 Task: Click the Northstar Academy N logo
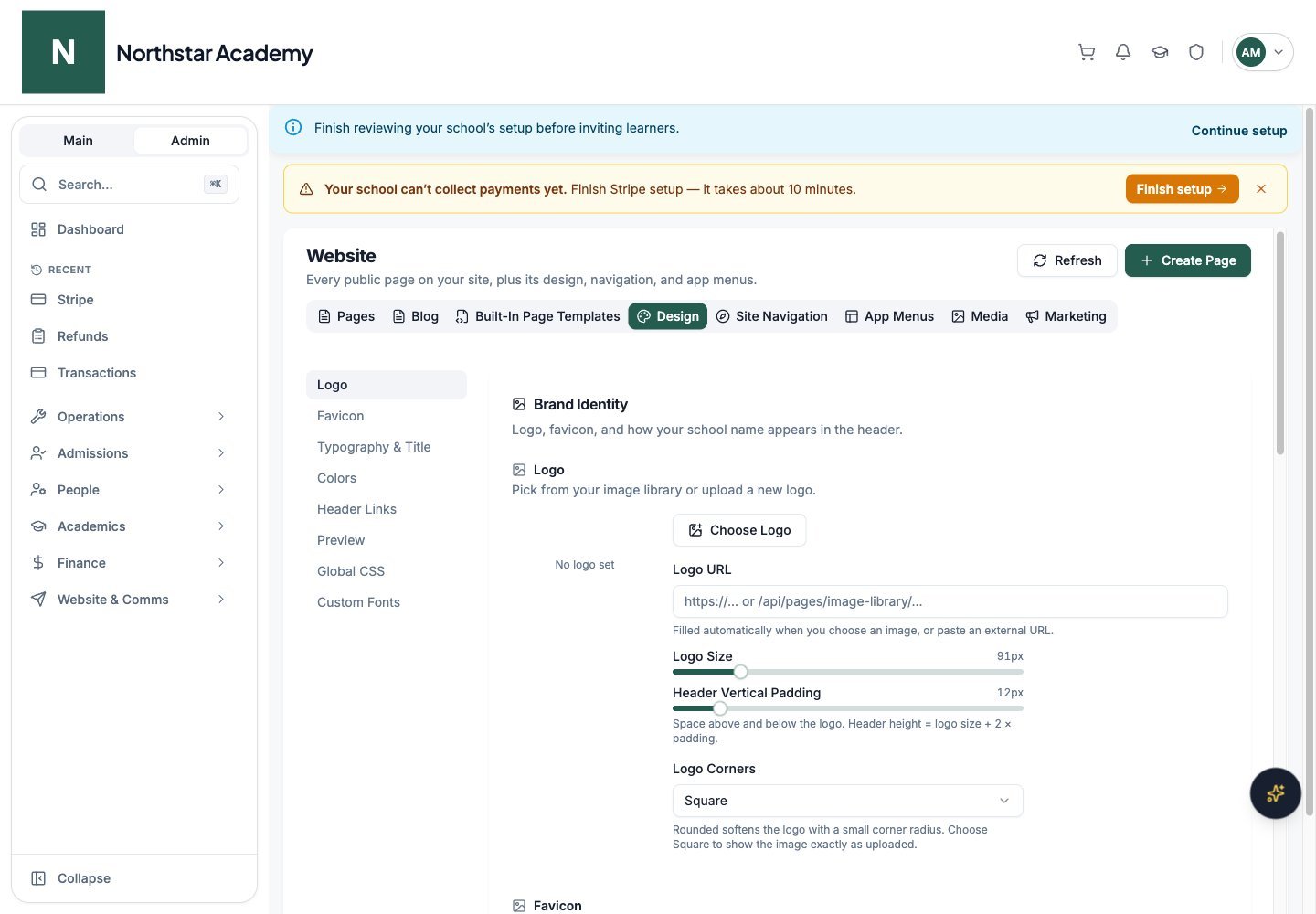coord(63,52)
